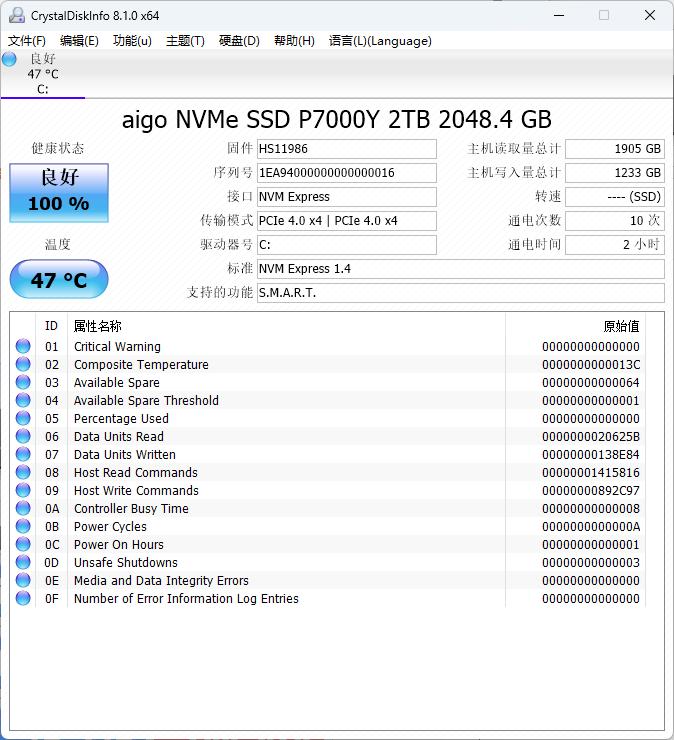Open the 硬盘(D) menu

[x=239, y=41]
